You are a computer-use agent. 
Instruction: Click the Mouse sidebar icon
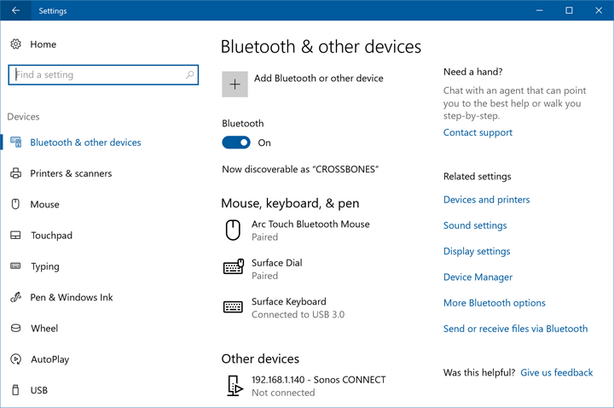(x=16, y=204)
